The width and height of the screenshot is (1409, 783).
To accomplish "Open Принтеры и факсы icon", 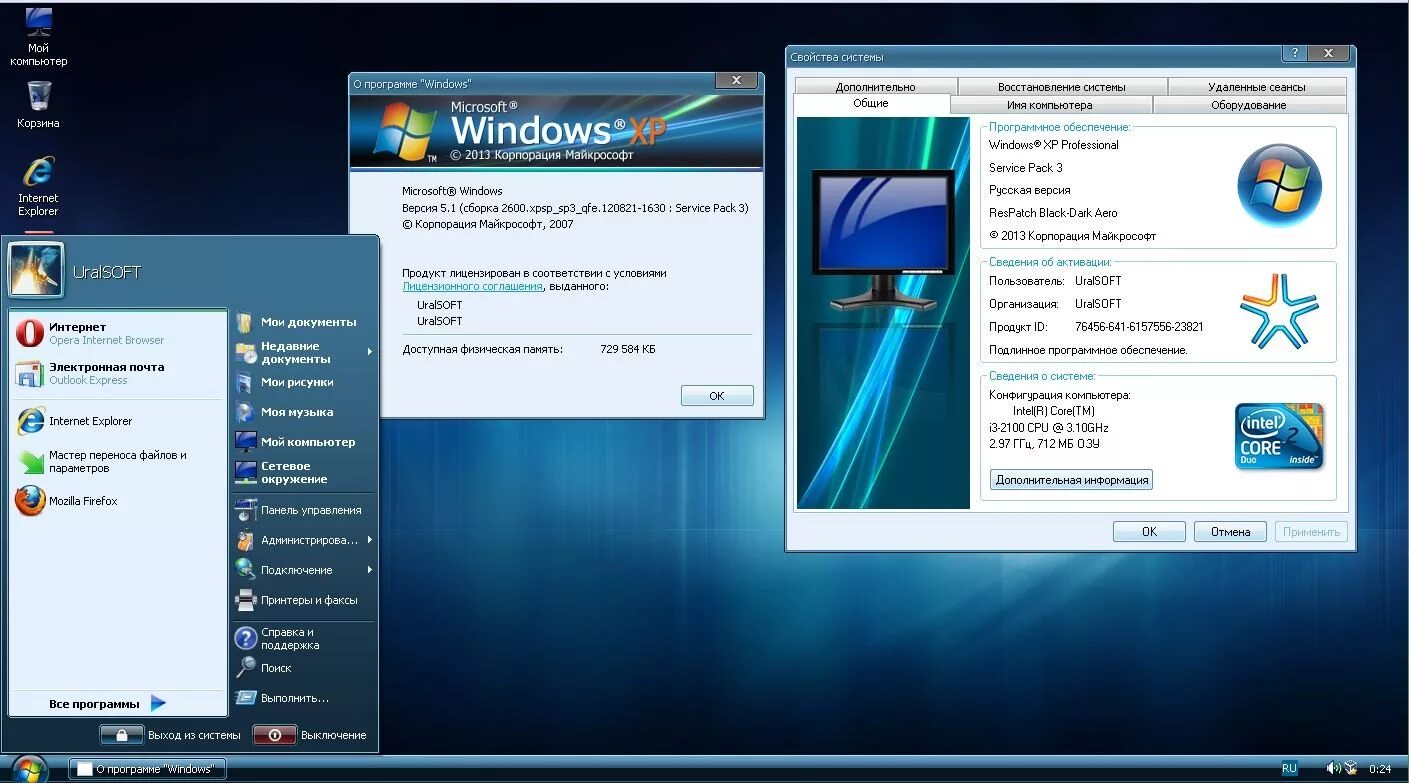I will (x=245, y=600).
